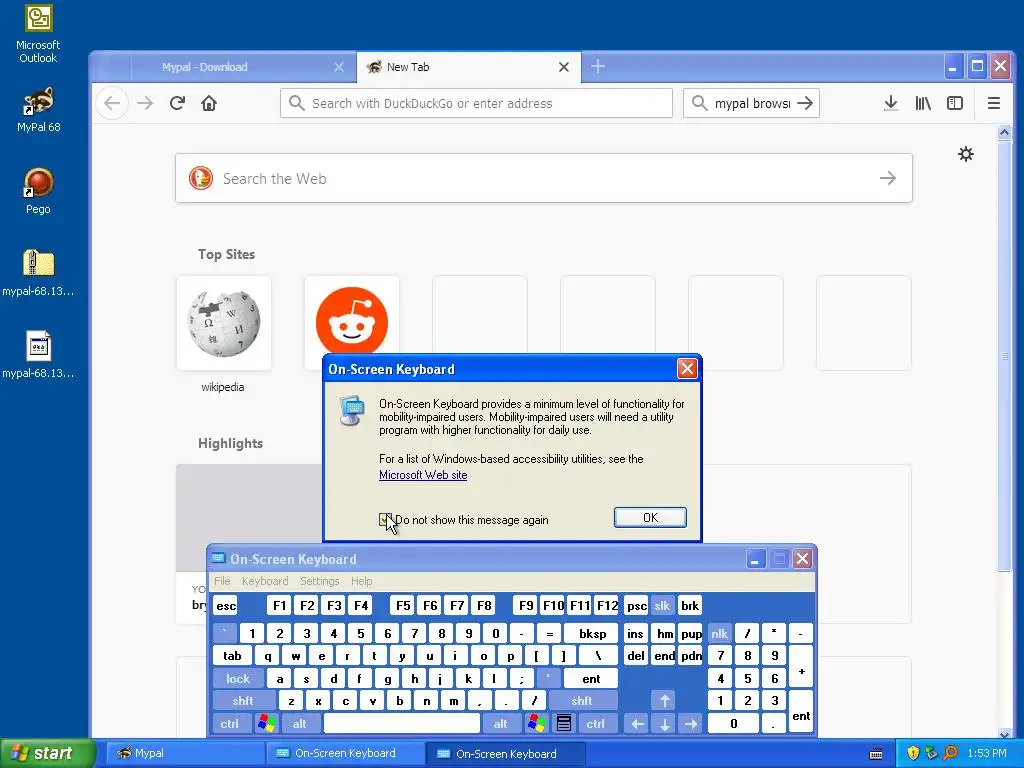Toggle the browser sidebars icon
Screen dimensions: 1024x768
[x=955, y=103]
